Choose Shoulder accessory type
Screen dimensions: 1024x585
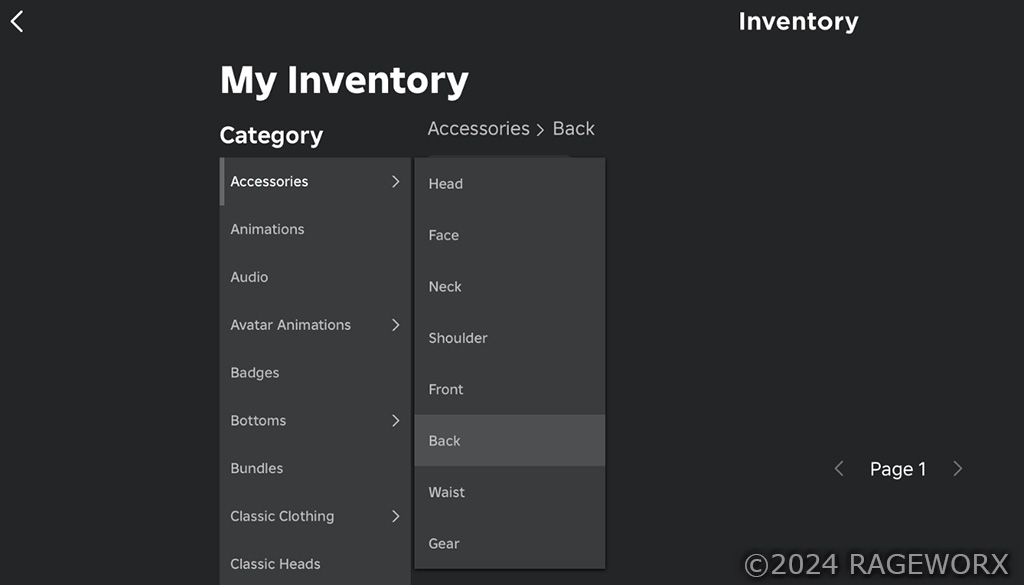[509, 338]
